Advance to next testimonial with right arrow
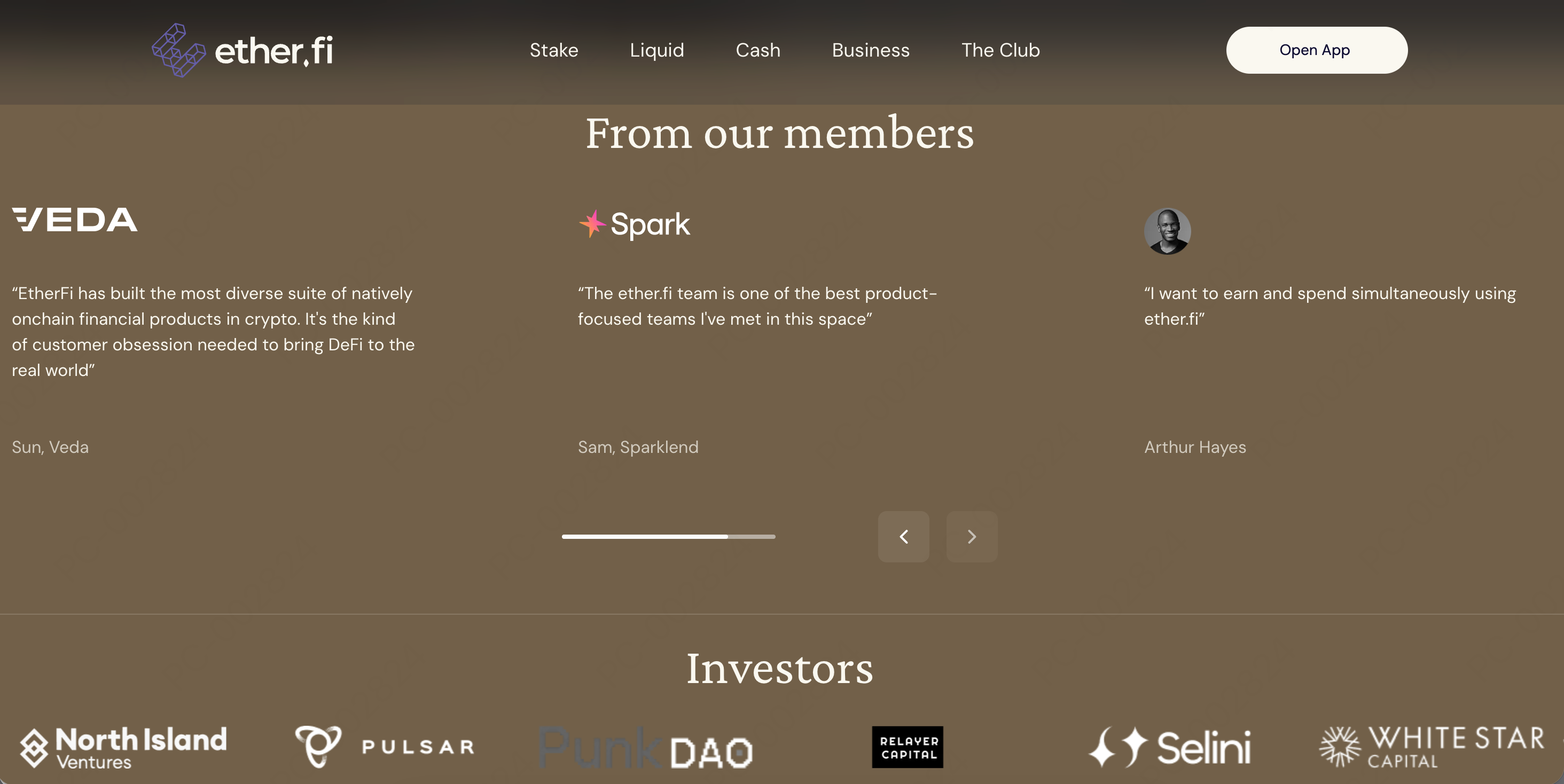 click(972, 536)
